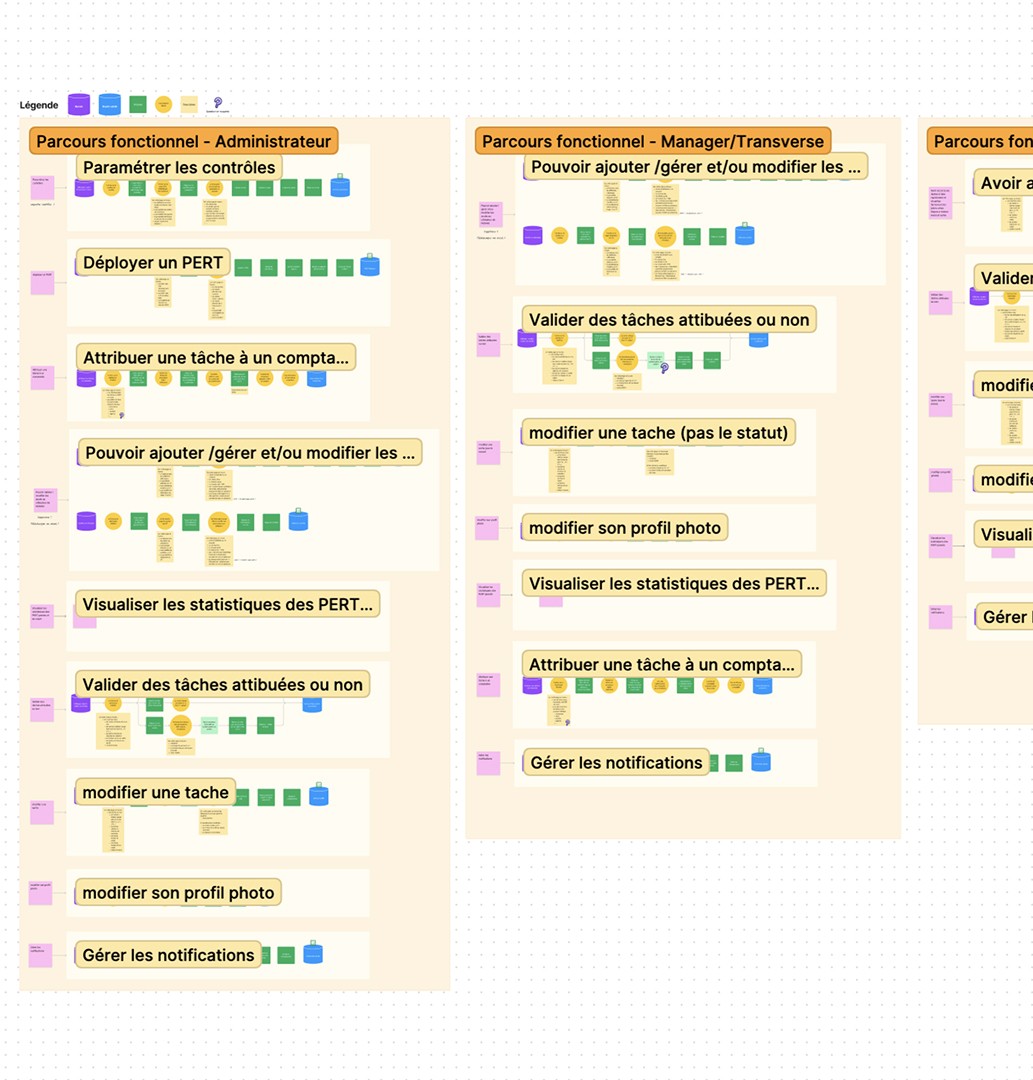Click purple cylinder starting 'Paramétrer les contrôles' flow
The height and width of the screenshot is (1080, 1033).
pyautogui.click(x=84, y=188)
